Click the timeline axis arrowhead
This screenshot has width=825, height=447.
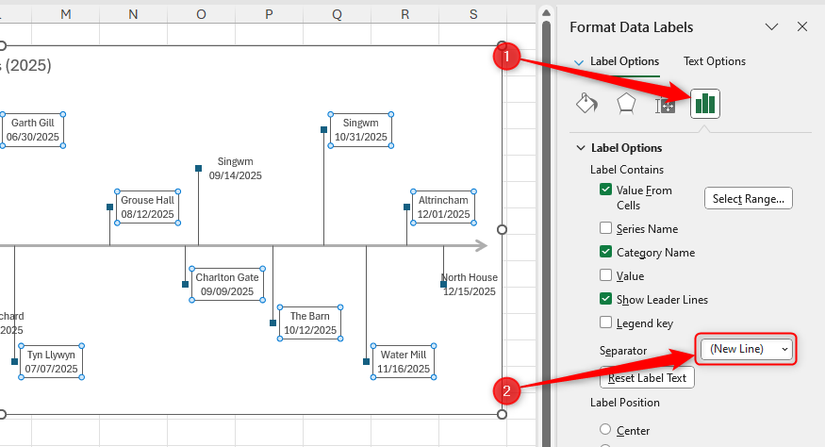pyautogui.click(x=481, y=246)
